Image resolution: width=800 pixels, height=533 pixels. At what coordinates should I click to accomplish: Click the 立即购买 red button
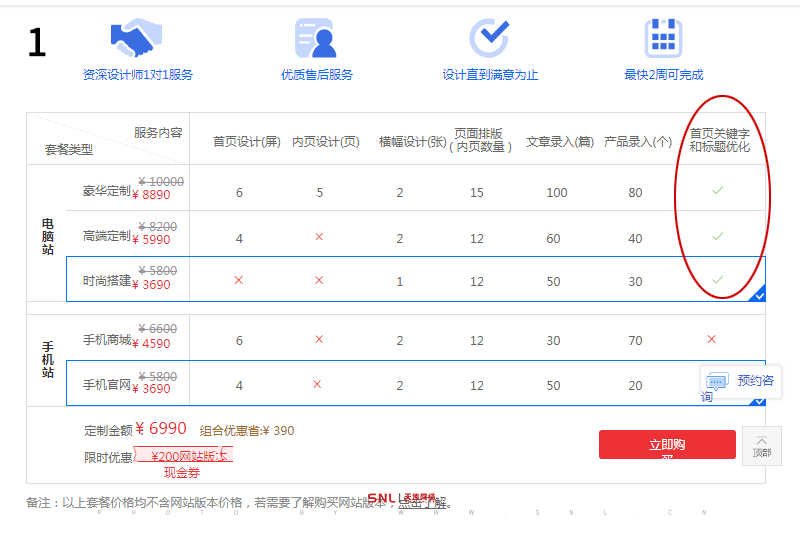tap(667, 445)
